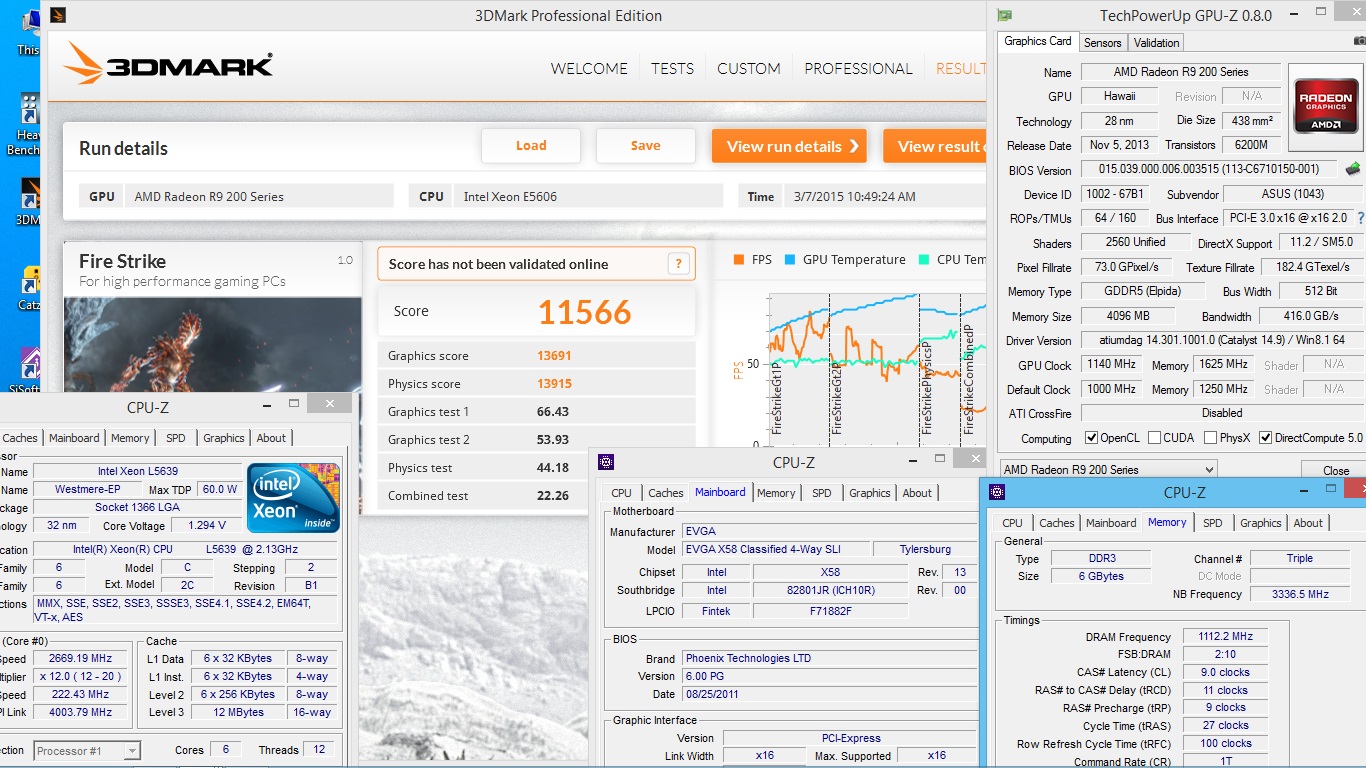Click the CPU field Intel Xeon E5606
Viewport: 1366px width, 768px height.
[x=587, y=197]
